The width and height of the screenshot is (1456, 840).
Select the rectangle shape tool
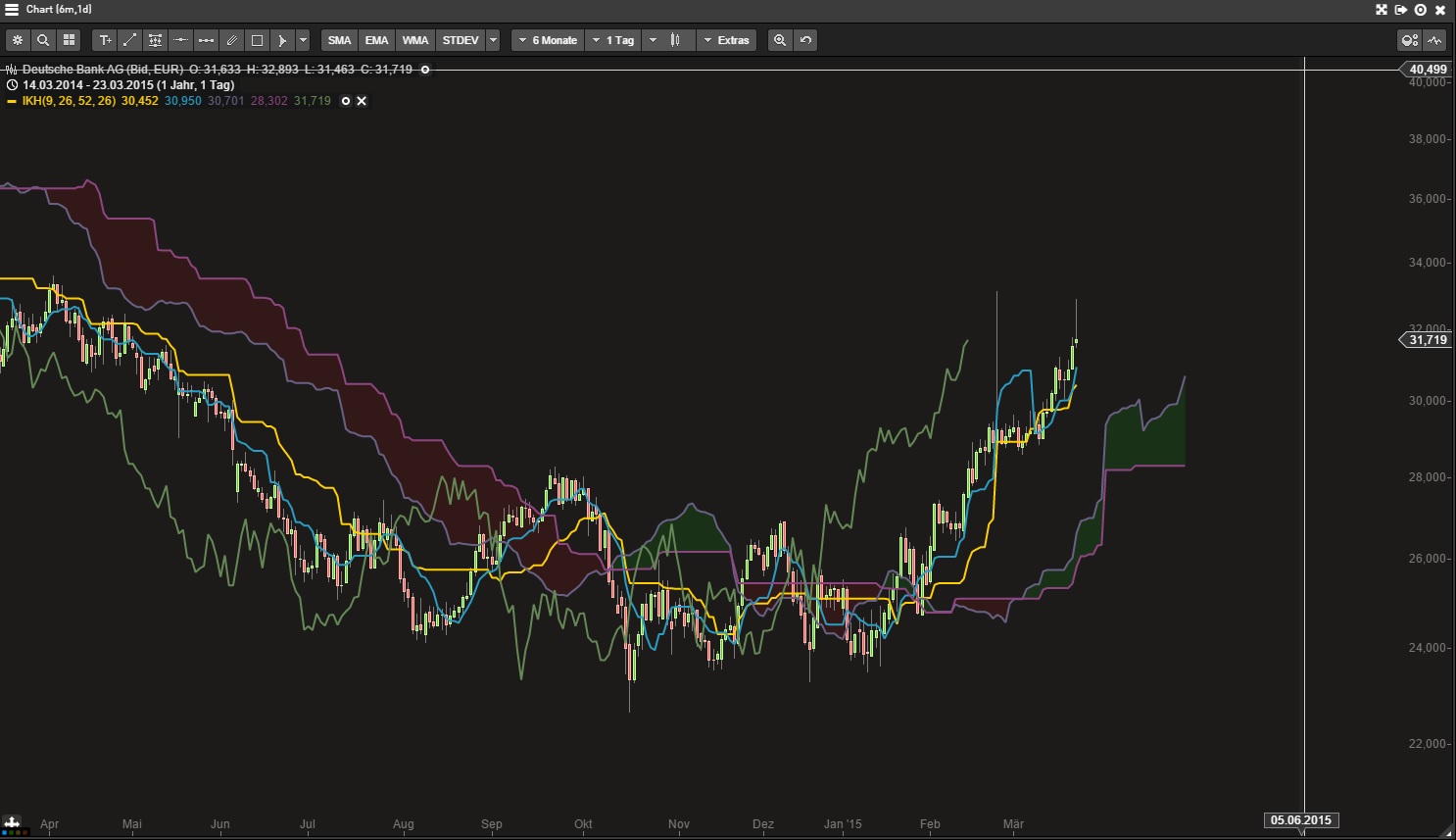pos(258,40)
